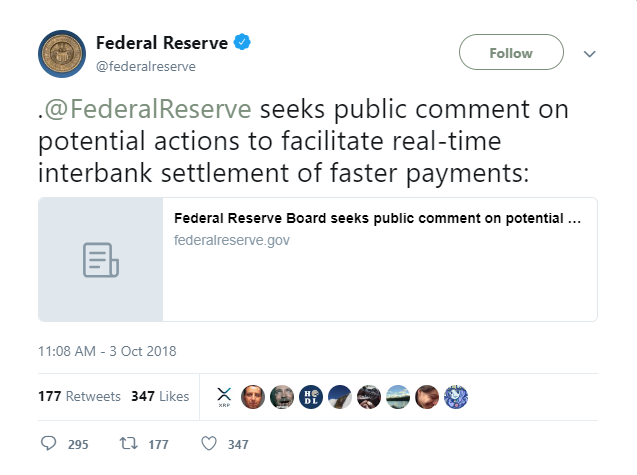This screenshot has height=475, width=637.
Task: Open the link card headline
Action: click(377, 219)
